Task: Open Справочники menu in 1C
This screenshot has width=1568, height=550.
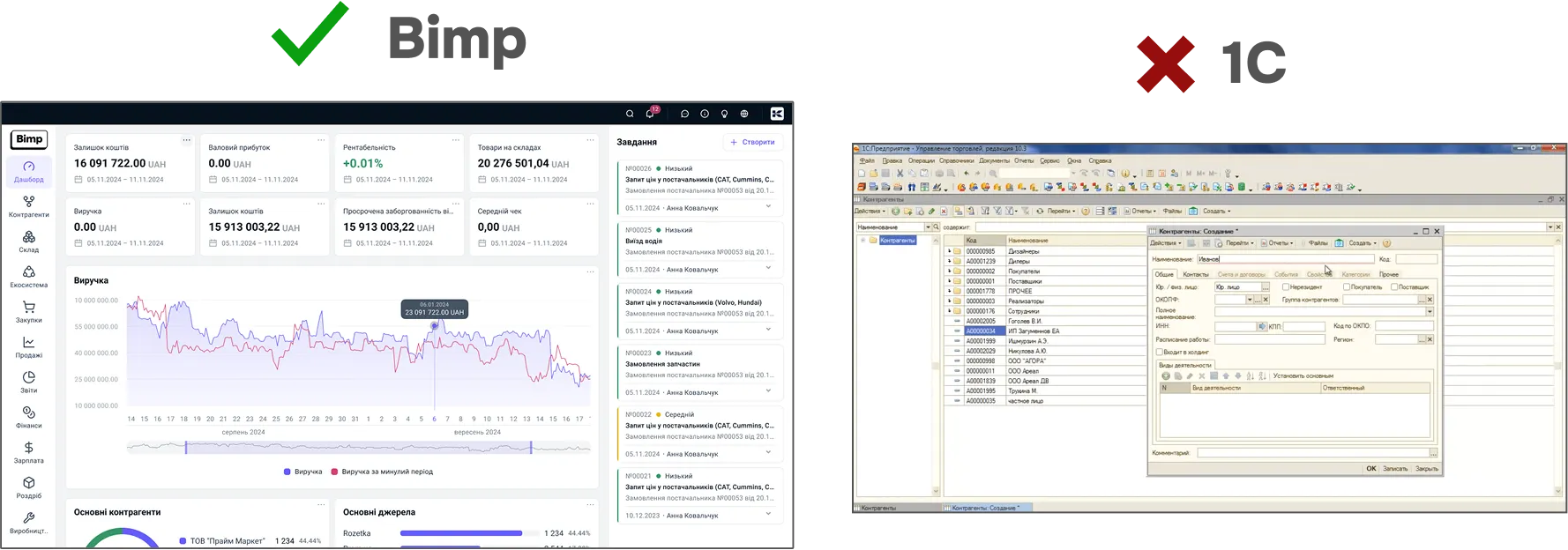Action: [x=956, y=160]
